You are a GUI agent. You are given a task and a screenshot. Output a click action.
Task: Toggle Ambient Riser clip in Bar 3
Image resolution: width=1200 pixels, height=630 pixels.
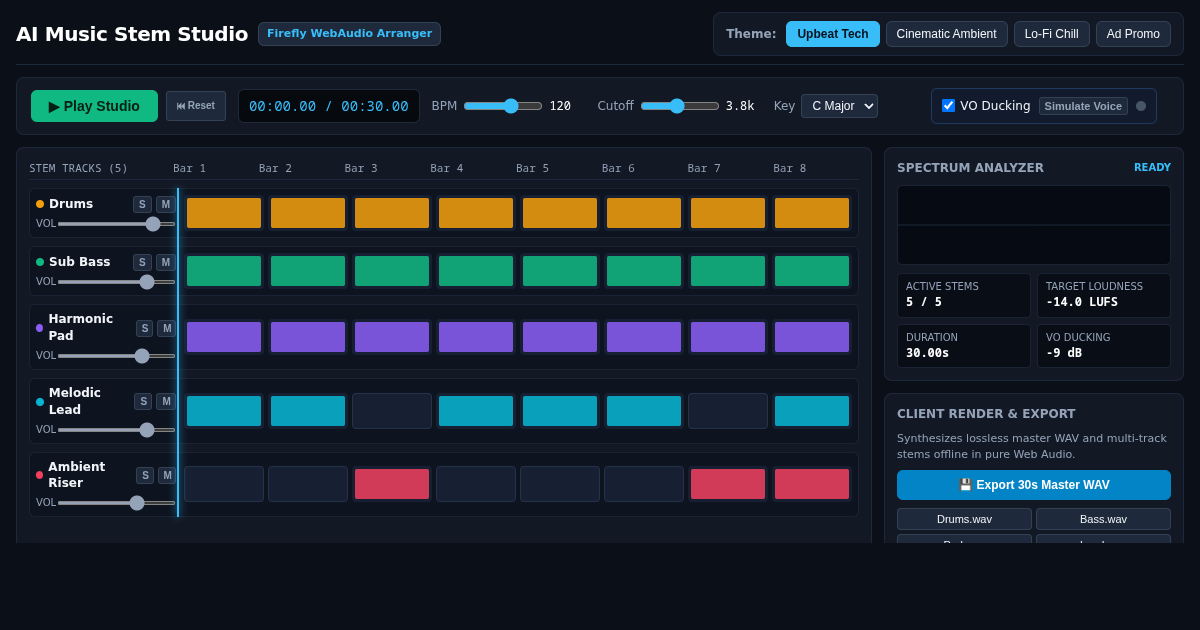pyautogui.click(x=392, y=484)
